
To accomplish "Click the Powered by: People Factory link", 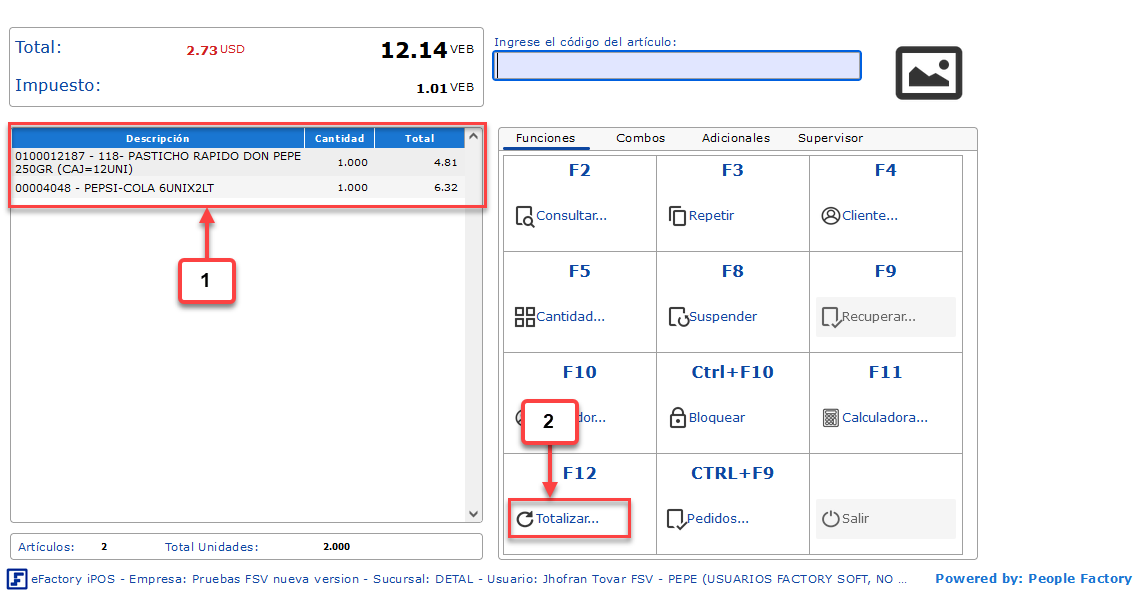I will (x=1033, y=579).
